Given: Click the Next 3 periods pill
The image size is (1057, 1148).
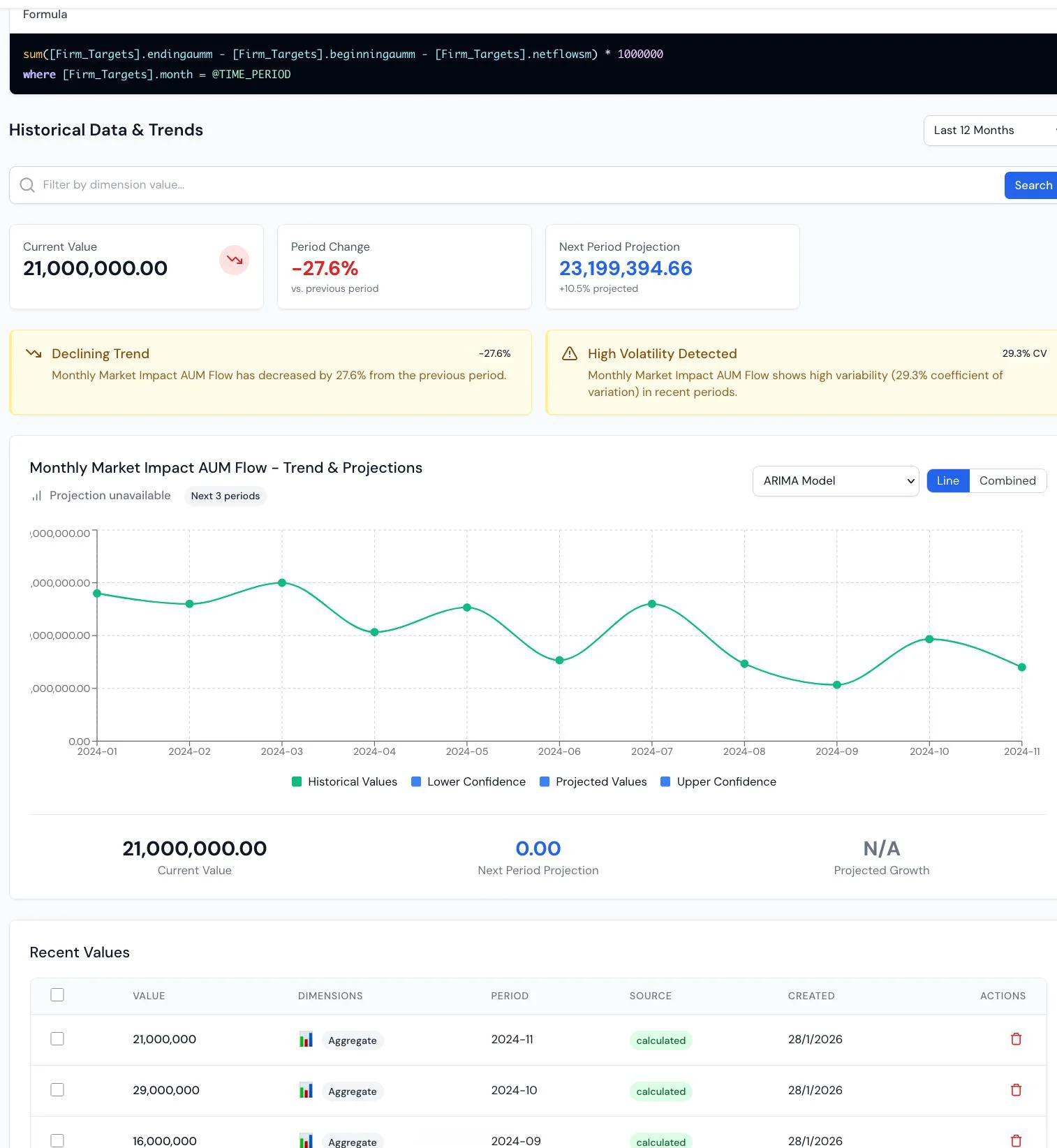Looking at the screenshot, I should [x=225, y=496].
